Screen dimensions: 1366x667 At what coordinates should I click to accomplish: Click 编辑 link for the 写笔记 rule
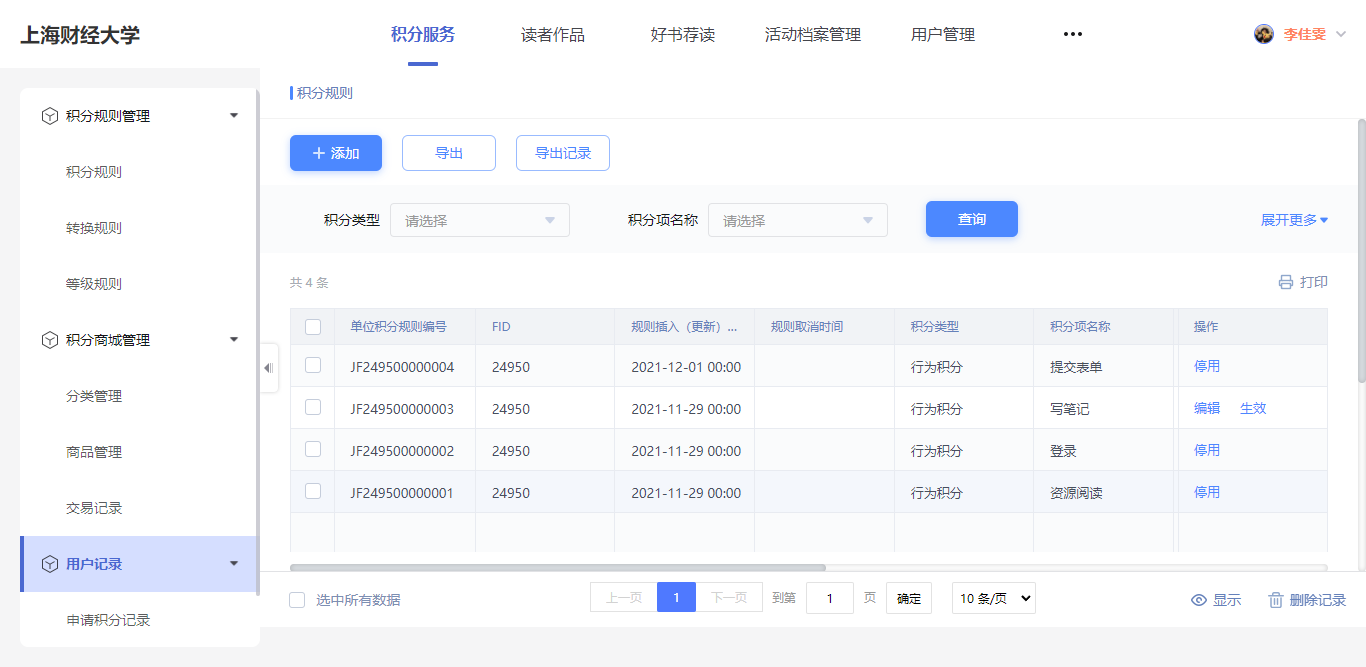click(1207, 408)
